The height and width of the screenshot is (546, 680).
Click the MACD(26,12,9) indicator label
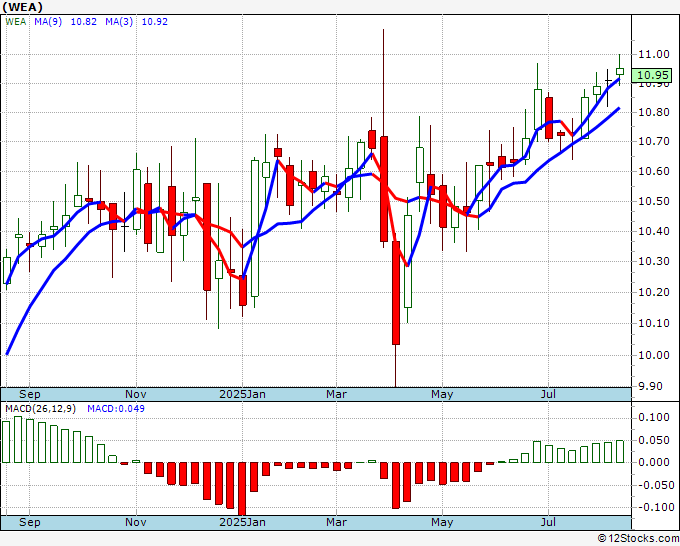coord(41,409)
